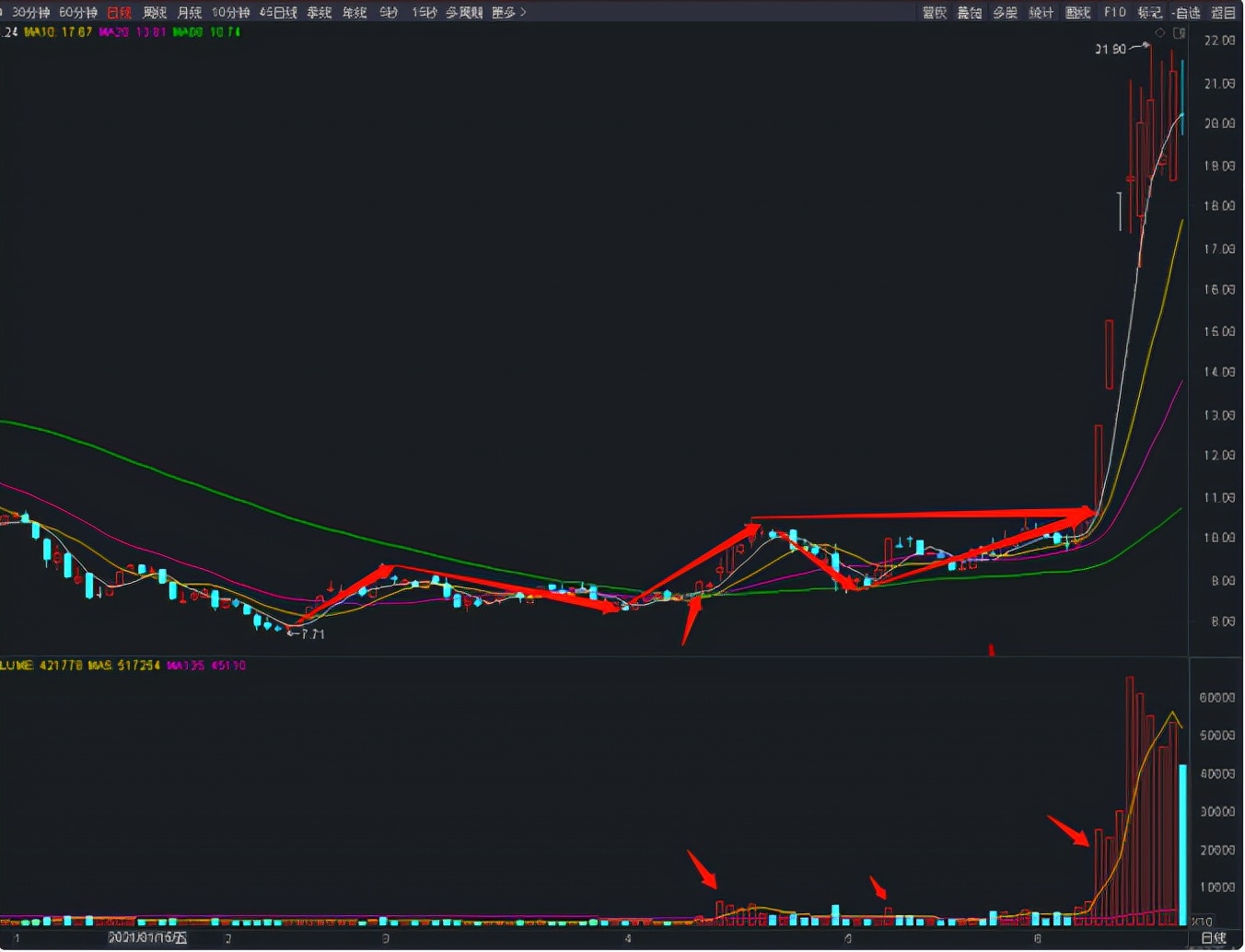Click the 2021/01/15 date on time axis
1245x952 pixels.
147,938
